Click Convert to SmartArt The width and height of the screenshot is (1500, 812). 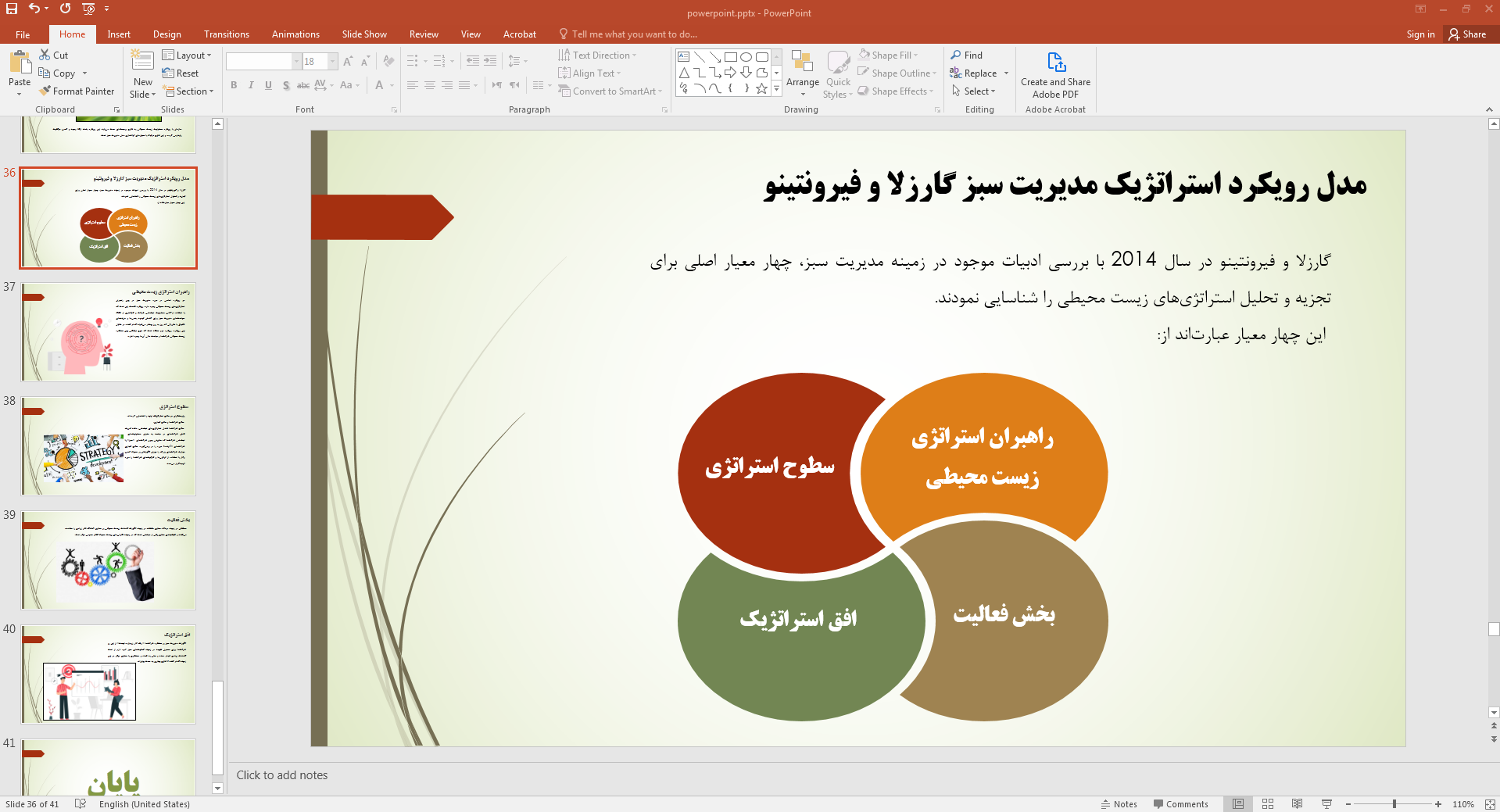(610, 91)
